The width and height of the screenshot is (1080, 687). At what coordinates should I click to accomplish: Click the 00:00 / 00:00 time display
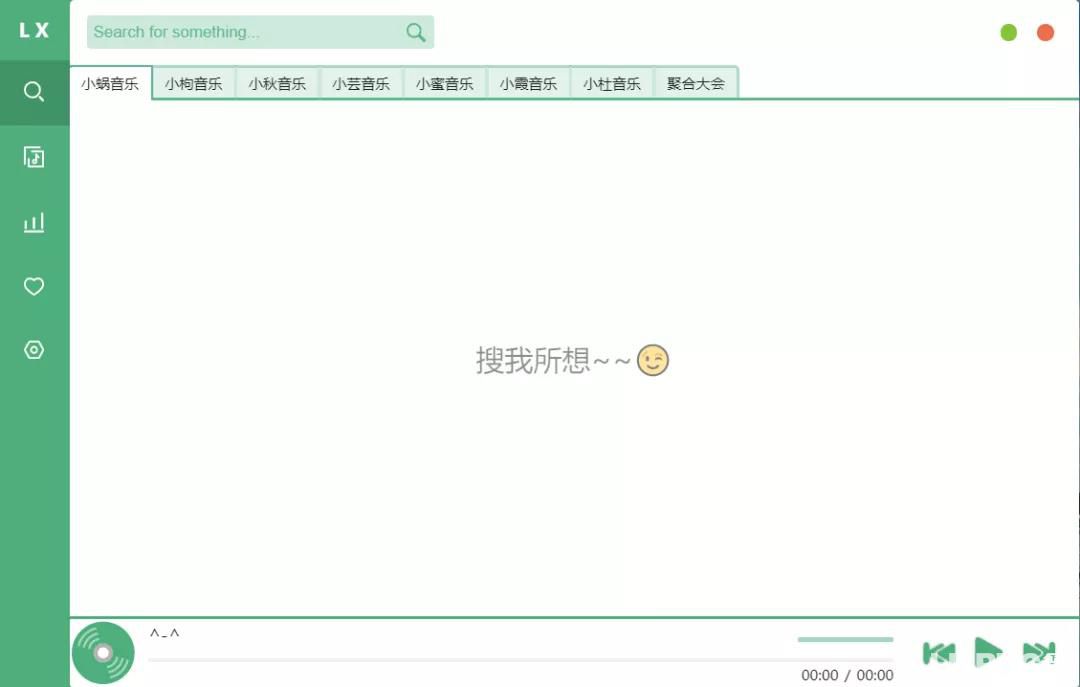(847, 675)
